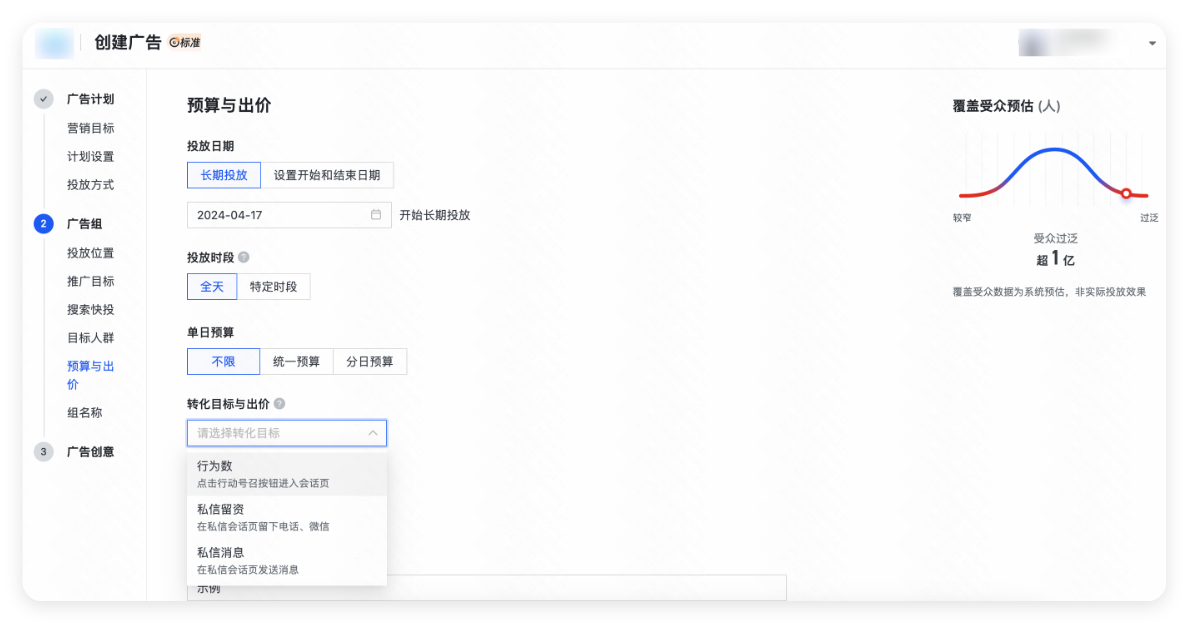Go to 目标人群 in sidebar
This screenshot has height=623, width=1188.
tap(90, 338)
